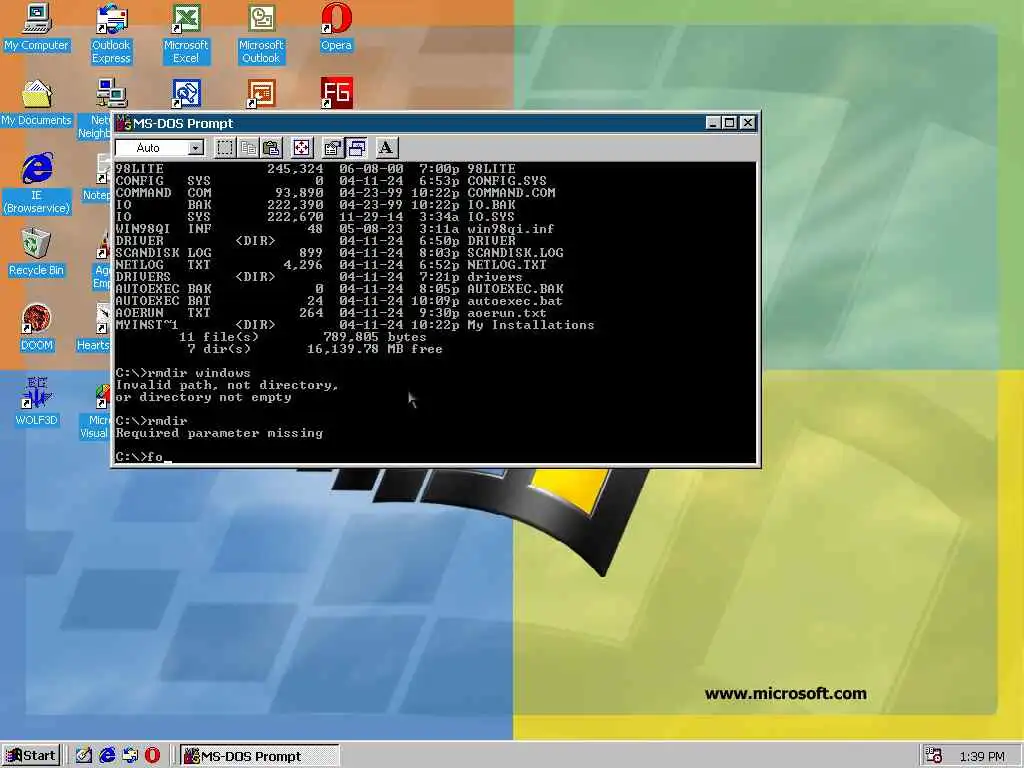Click the NETLOG.TXT row in listing
This screenshot has height=768, width=1024.
click(x=330, y=264)
